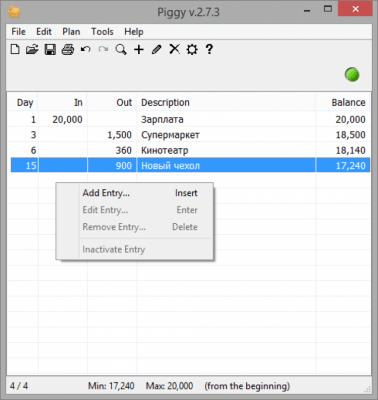Viewport: 378px width, 400px height.
Task: Open search with the magnifier icon
Action: click(x=121, y=50)
